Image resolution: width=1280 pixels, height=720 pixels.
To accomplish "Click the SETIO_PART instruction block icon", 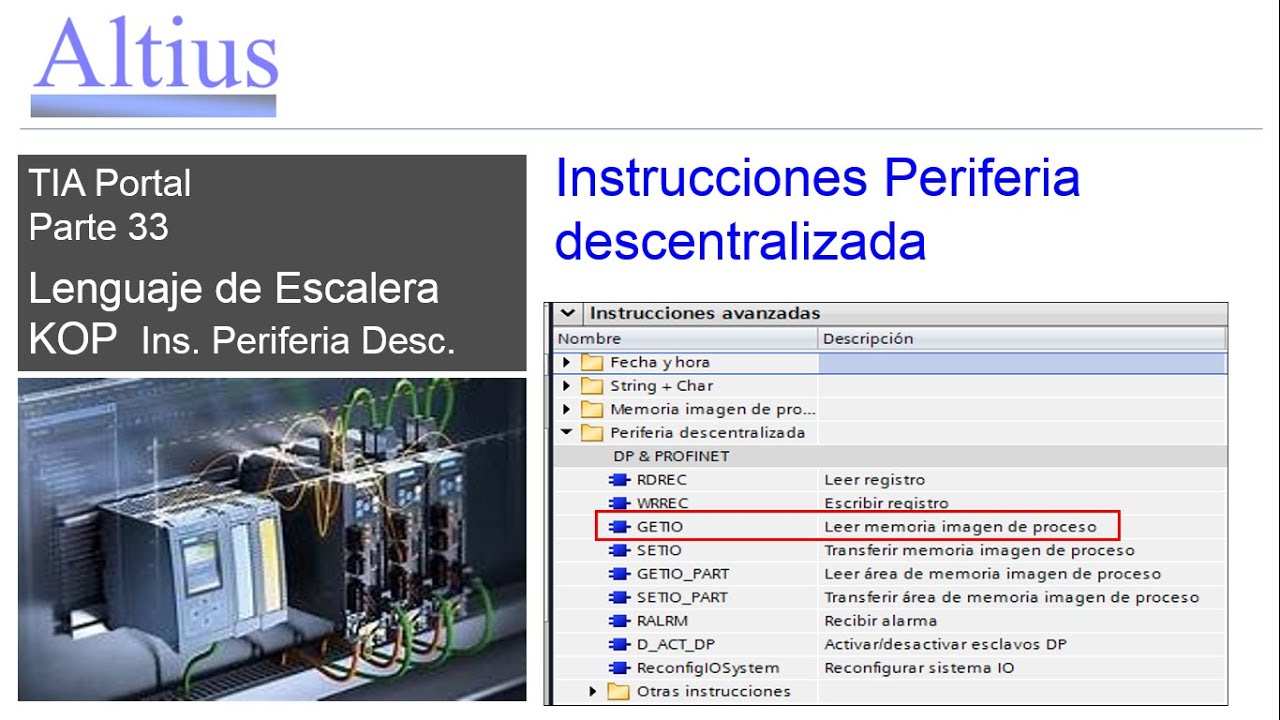I will click(x=620, y=597).
